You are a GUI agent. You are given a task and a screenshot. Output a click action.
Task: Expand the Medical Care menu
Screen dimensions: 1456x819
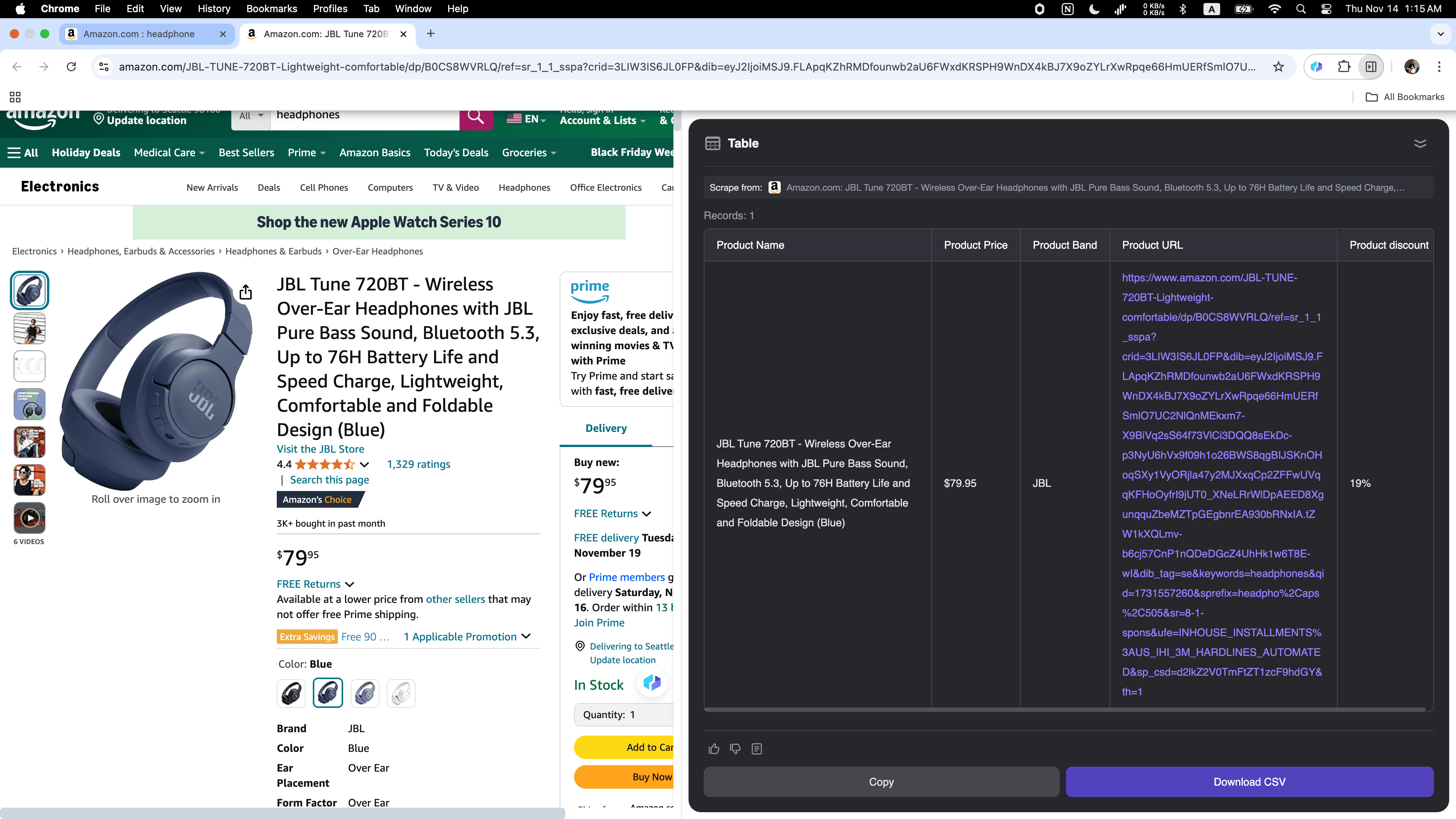pos(169,152)
